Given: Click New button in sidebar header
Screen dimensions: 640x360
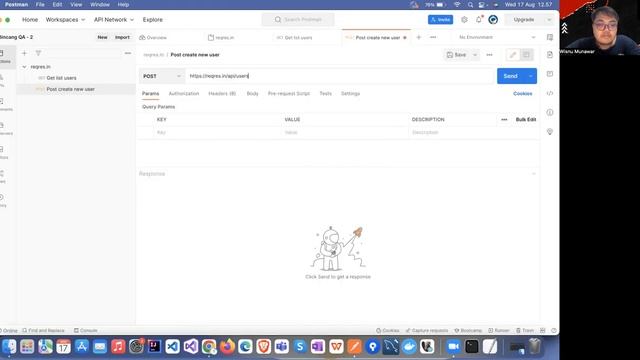Looking at the screenshot, I should pos(102,37).
